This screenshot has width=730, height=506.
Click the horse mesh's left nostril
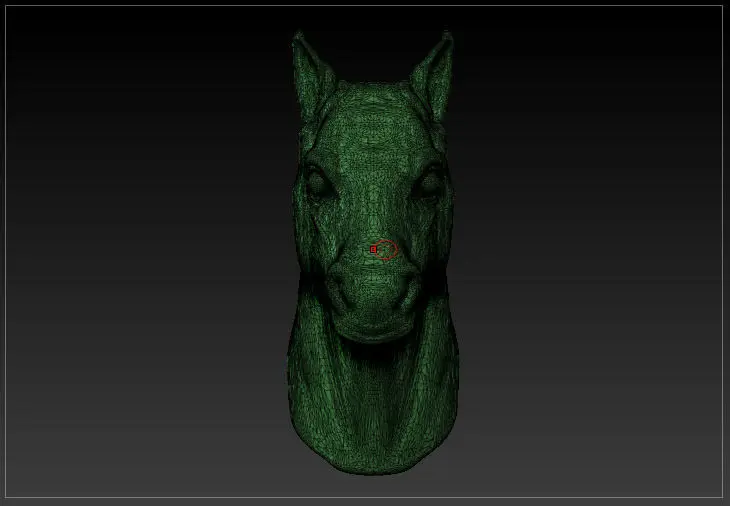(339, 292)
